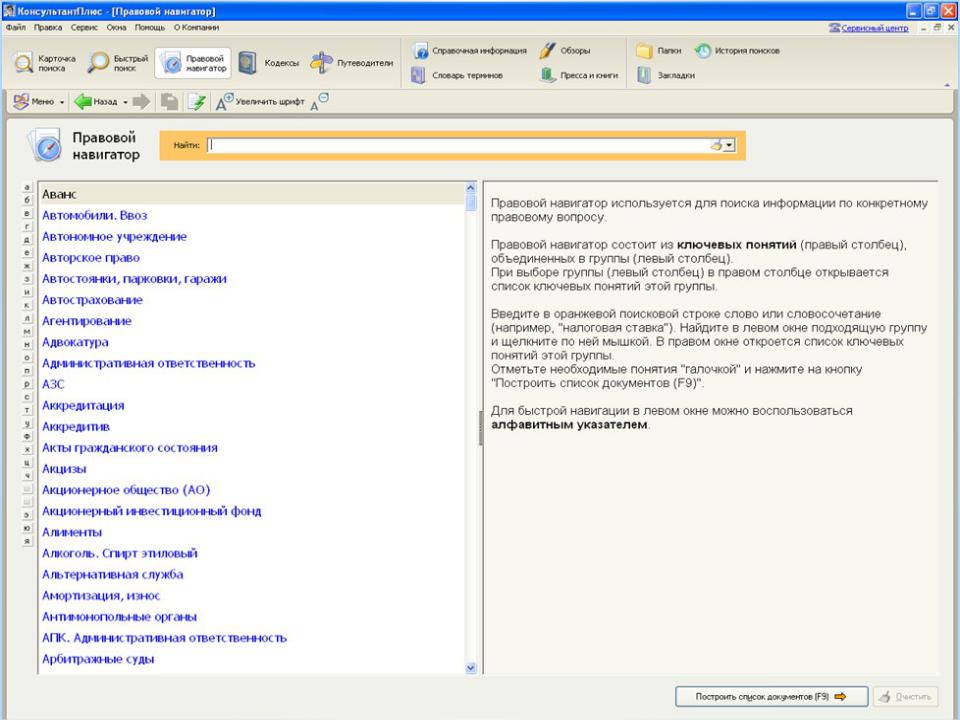Open Путеводители guides
Screen dimensions: 960x720
click(x=351, y=63)
